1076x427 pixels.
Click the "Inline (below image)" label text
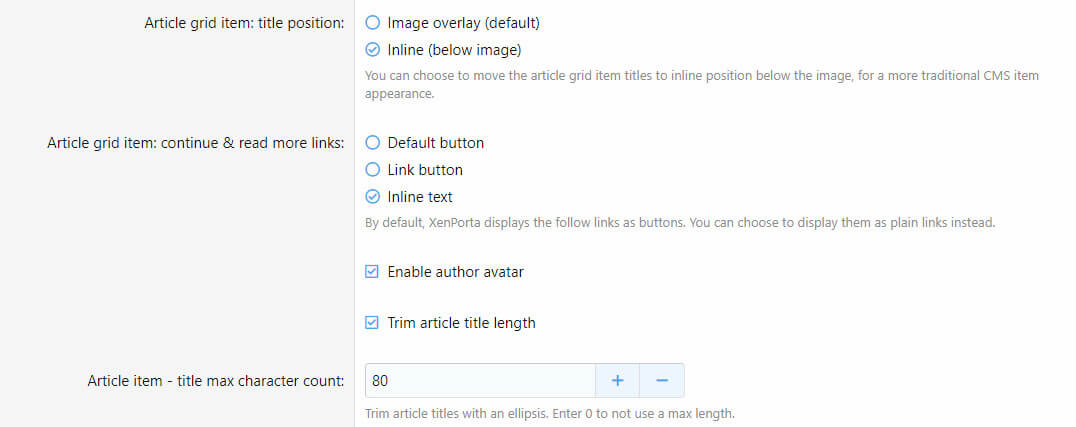pos(455,49)
